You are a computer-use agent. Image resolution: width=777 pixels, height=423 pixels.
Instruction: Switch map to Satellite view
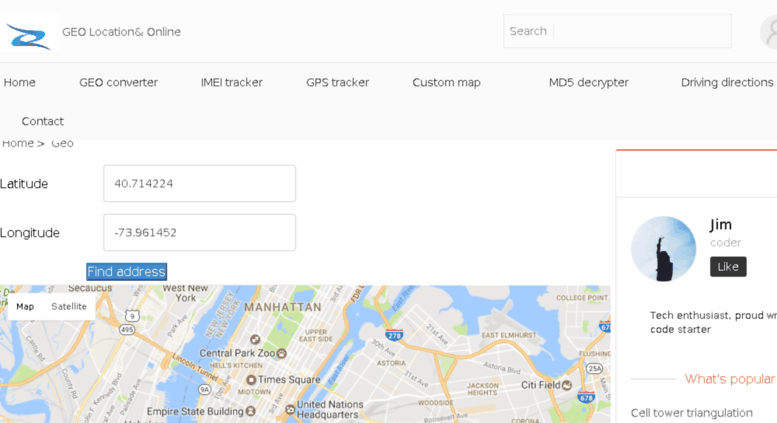pos(69,307)
